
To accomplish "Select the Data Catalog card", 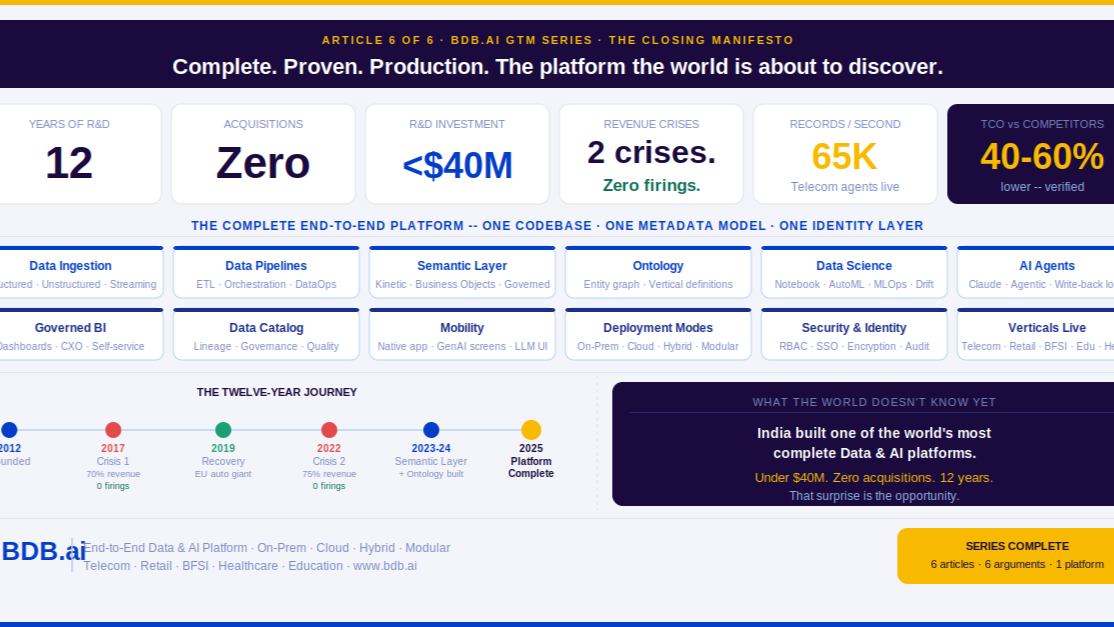I will [266, 335].
